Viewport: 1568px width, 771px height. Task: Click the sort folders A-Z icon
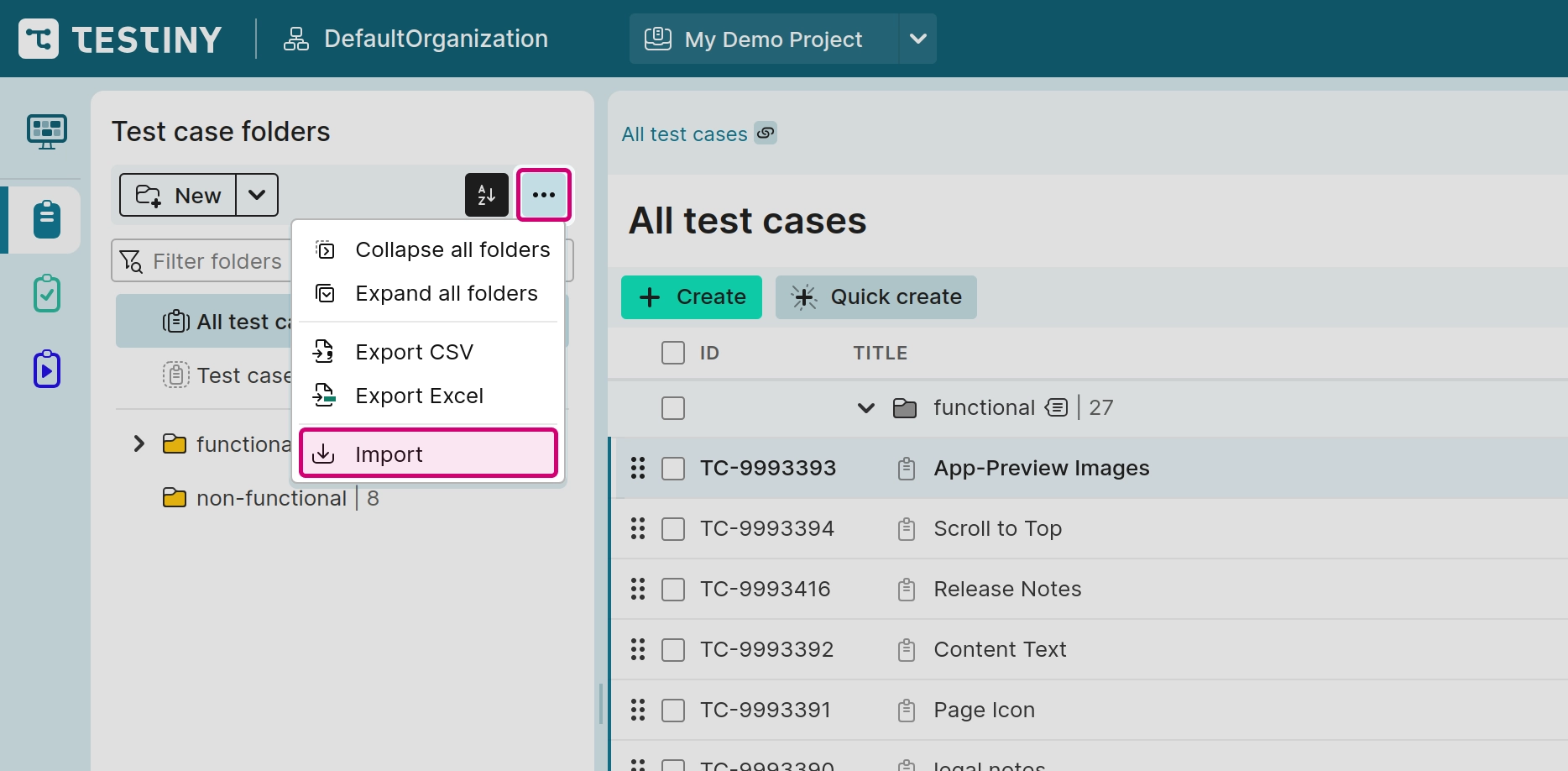coord(487,195)
